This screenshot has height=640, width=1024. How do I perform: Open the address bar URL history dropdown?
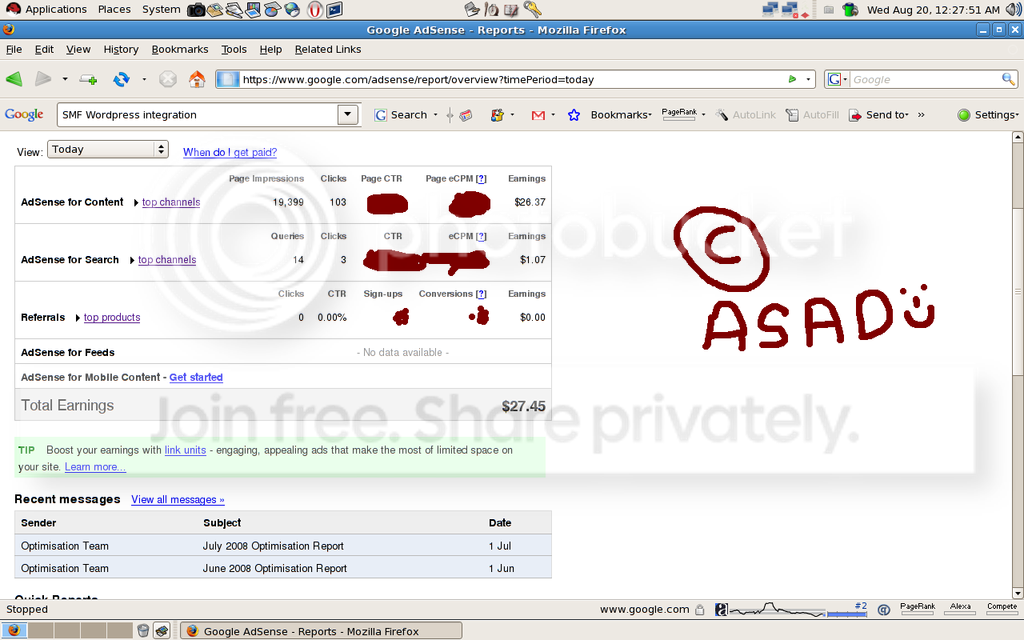click(808, 80)
